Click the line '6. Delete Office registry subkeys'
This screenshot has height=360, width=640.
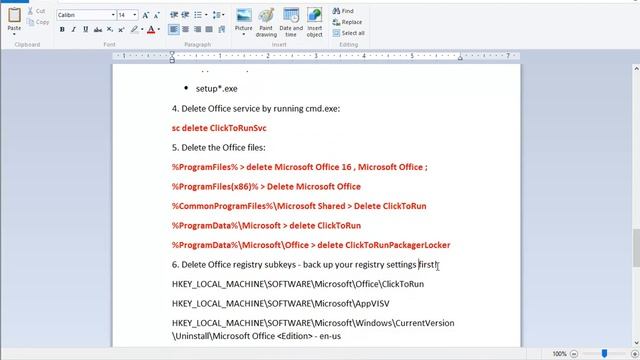(233, 265)
